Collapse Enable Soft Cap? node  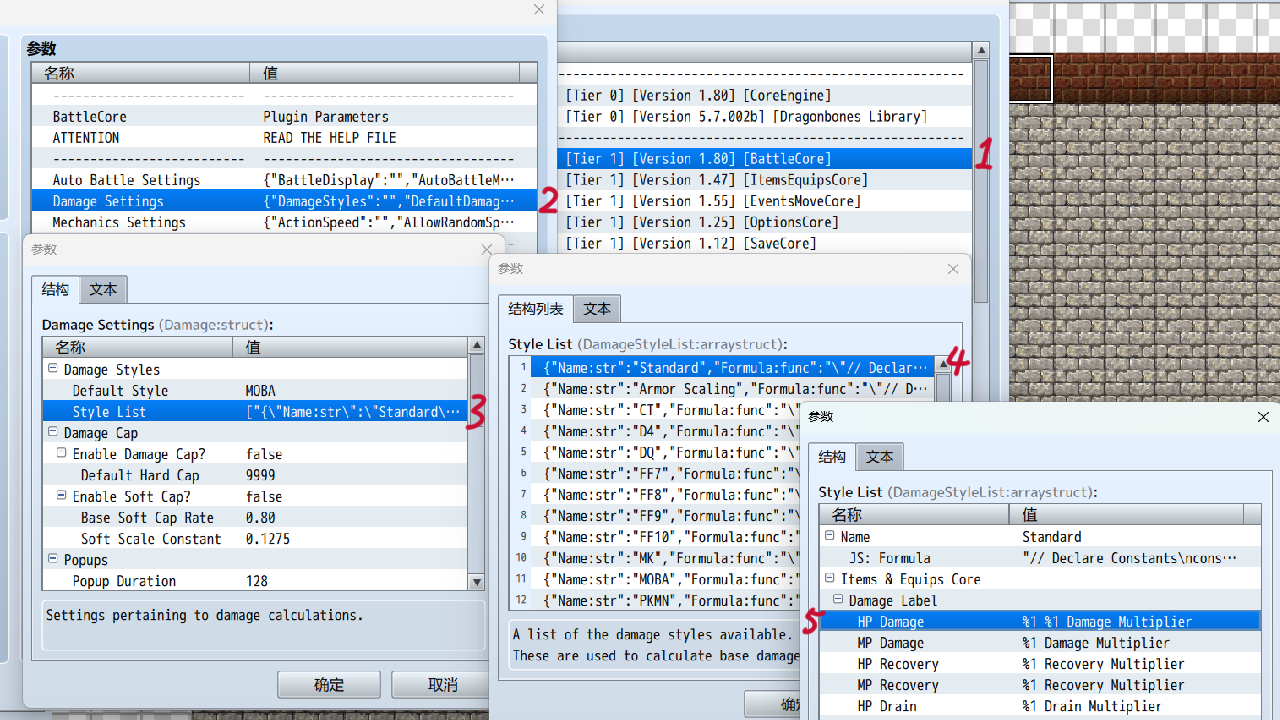pyautogui.click(x=61, y=496)
